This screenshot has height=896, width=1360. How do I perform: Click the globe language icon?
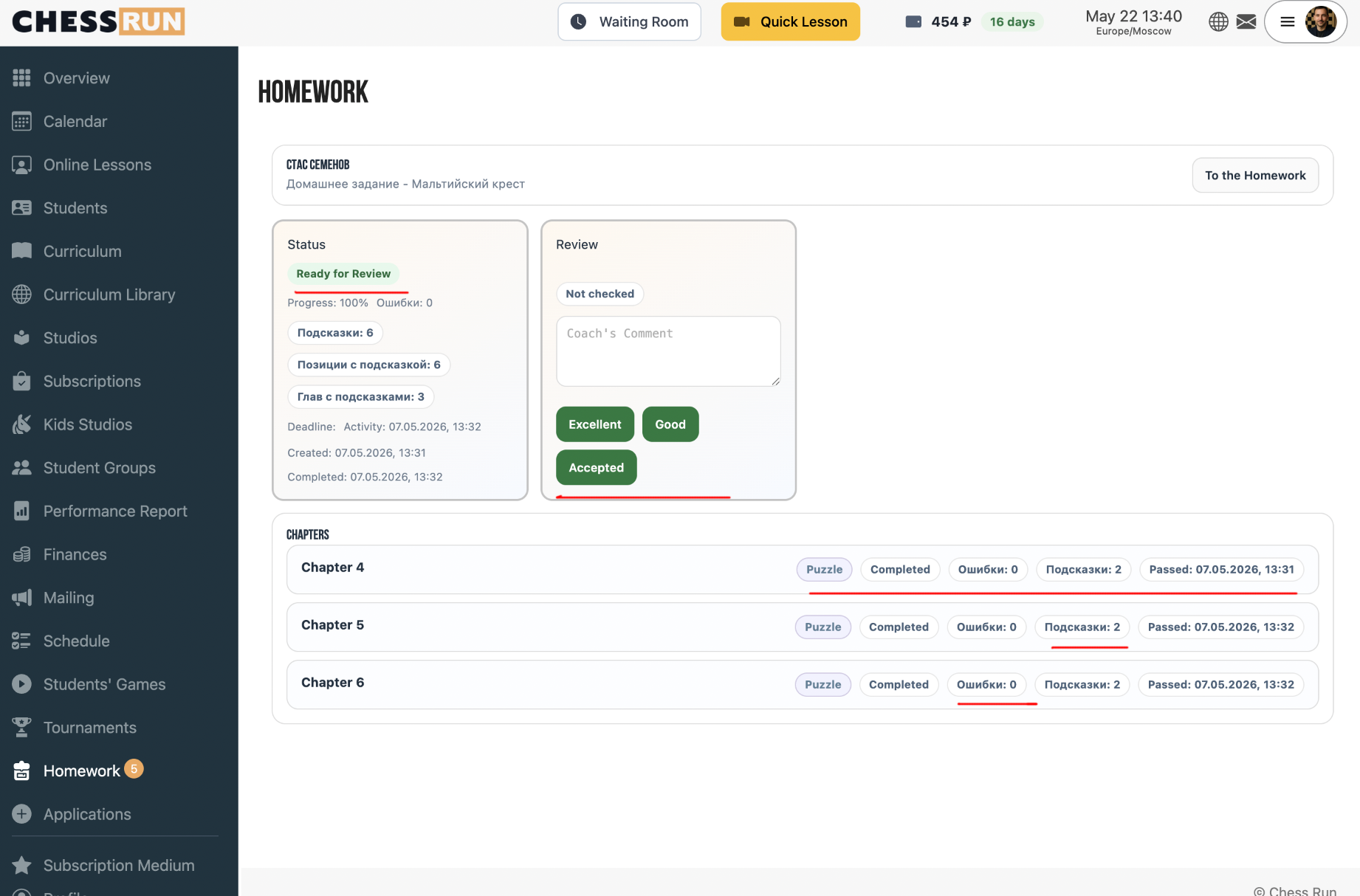[x=1218, y=22]
